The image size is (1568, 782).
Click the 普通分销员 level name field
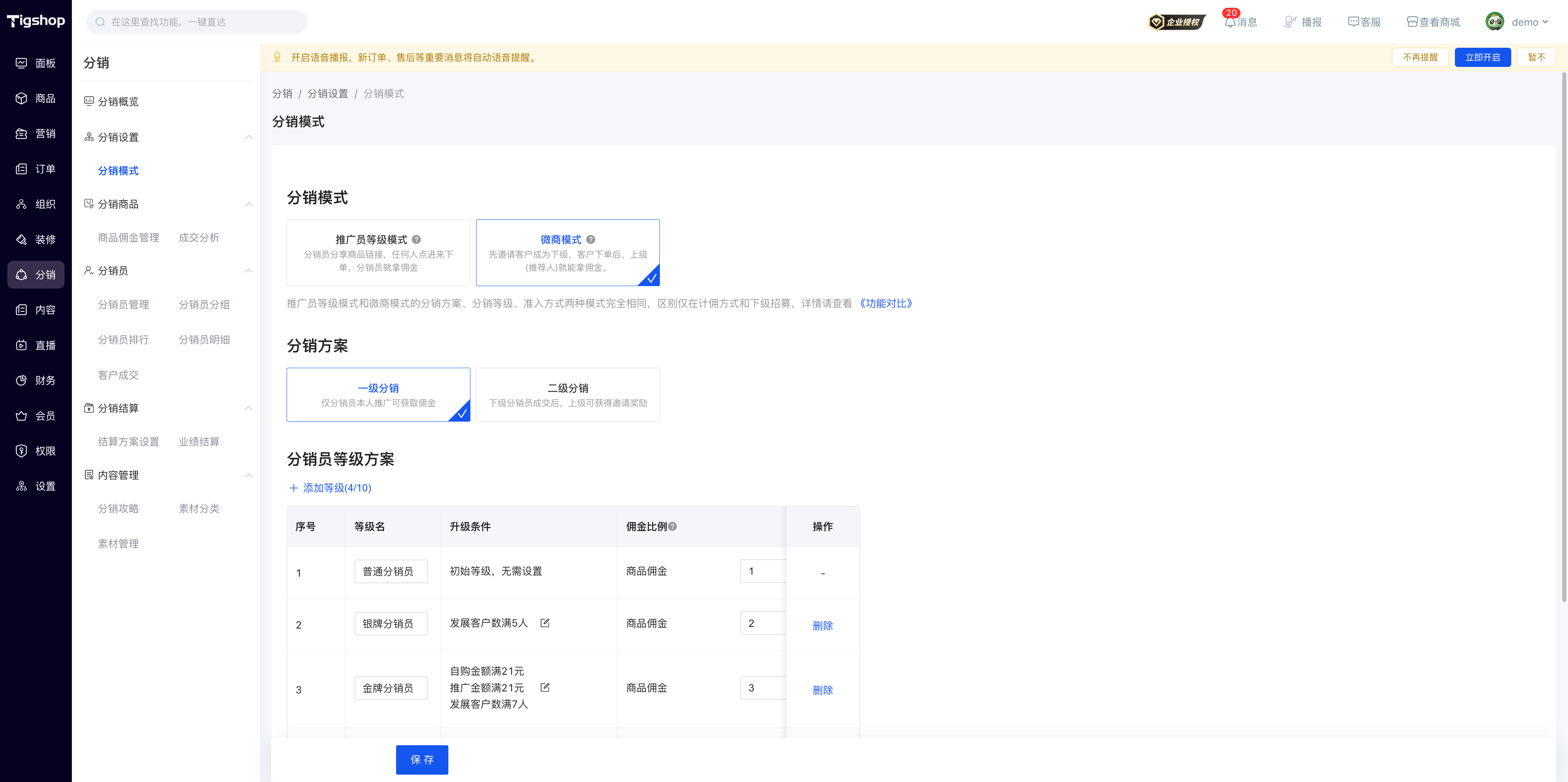point(391,571)
